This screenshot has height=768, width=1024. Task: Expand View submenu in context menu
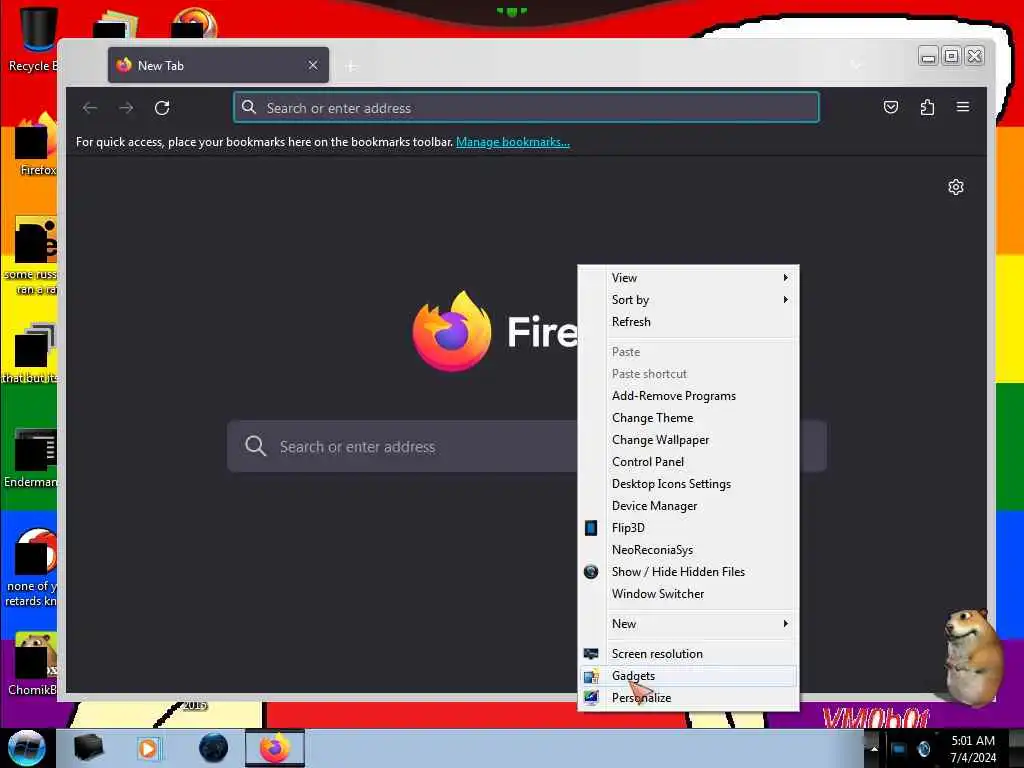(688, 278)
